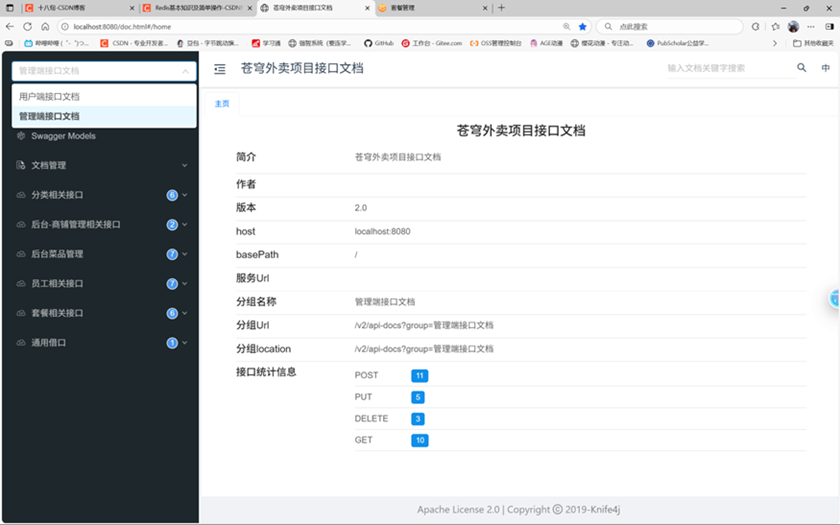Switch to the Redis基本知识 CSDN browser tab

coord(198,8)
